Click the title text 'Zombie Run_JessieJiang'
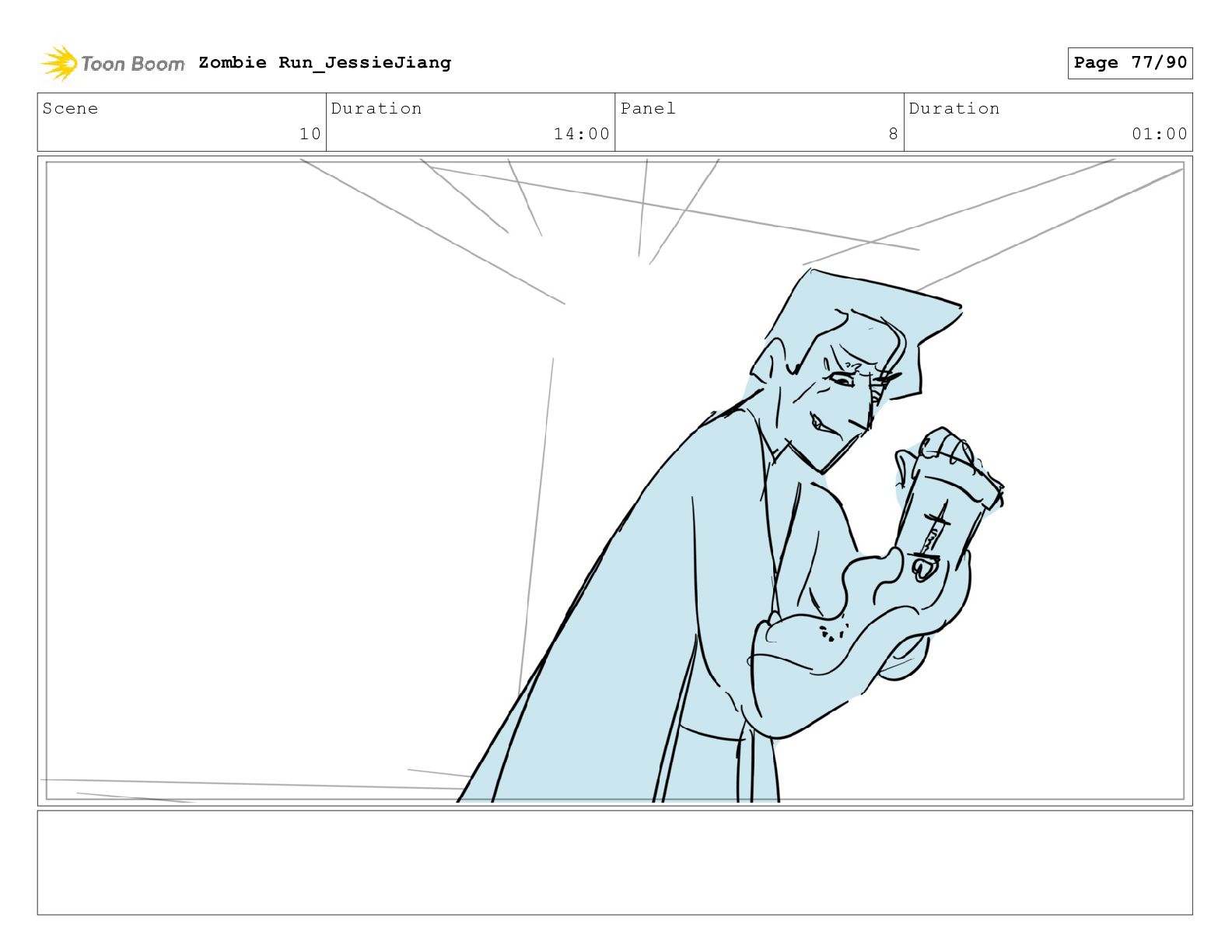The image size is (1232, 952). [324, 62]
